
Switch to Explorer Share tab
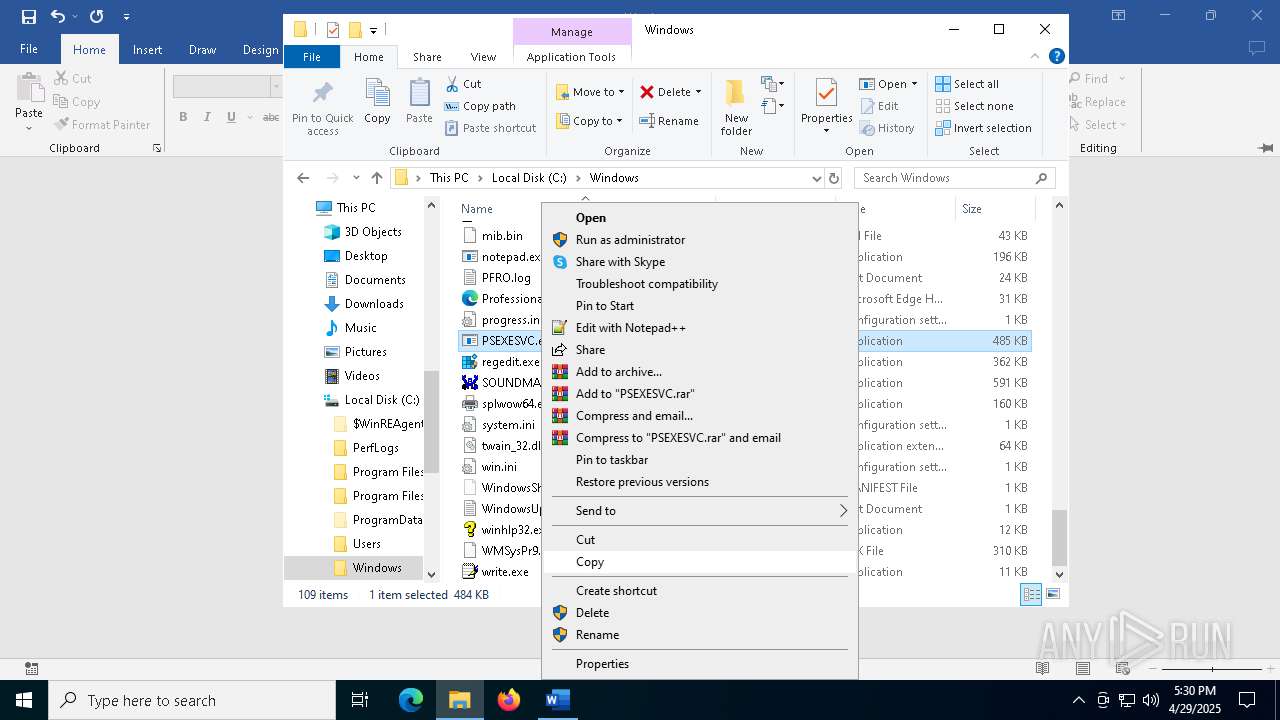pyautogui.click(x=427, y=57)
